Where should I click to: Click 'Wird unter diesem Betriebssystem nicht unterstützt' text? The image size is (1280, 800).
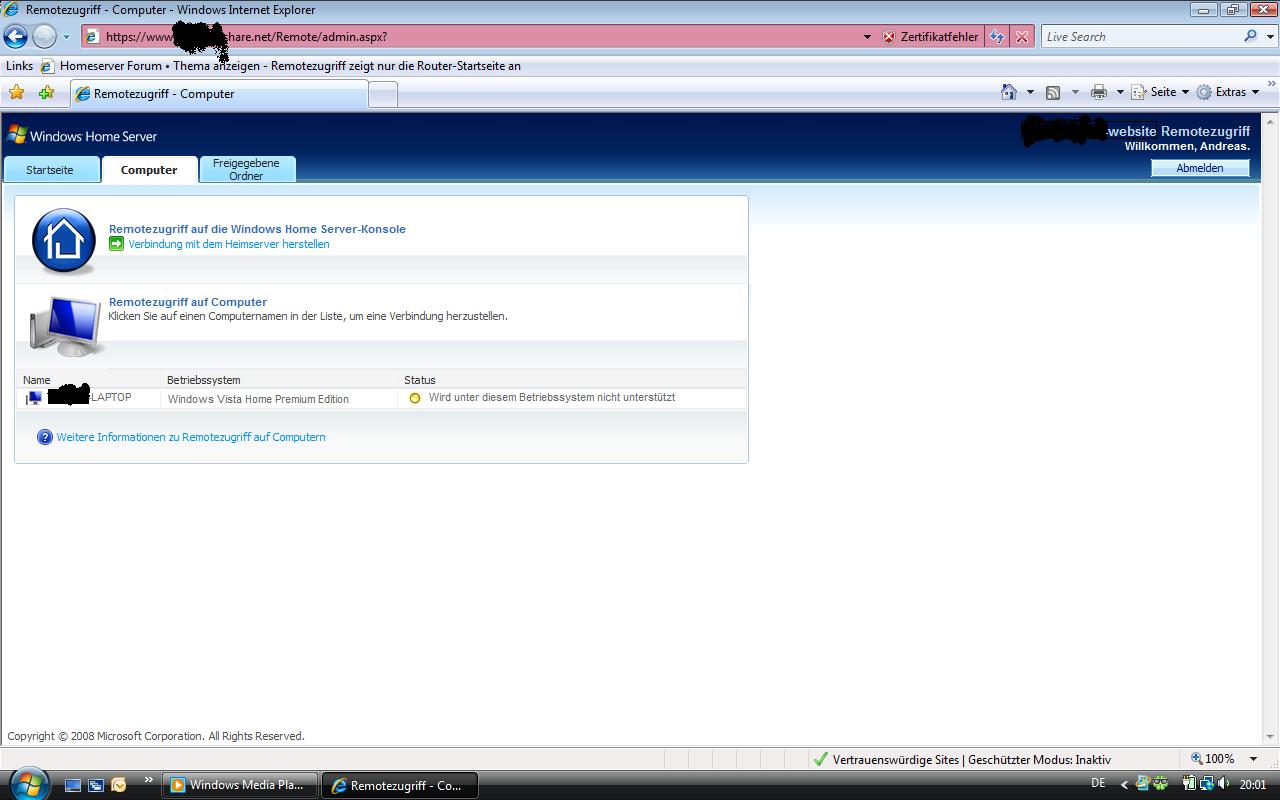pyautogui.click(x=552, y=397)
